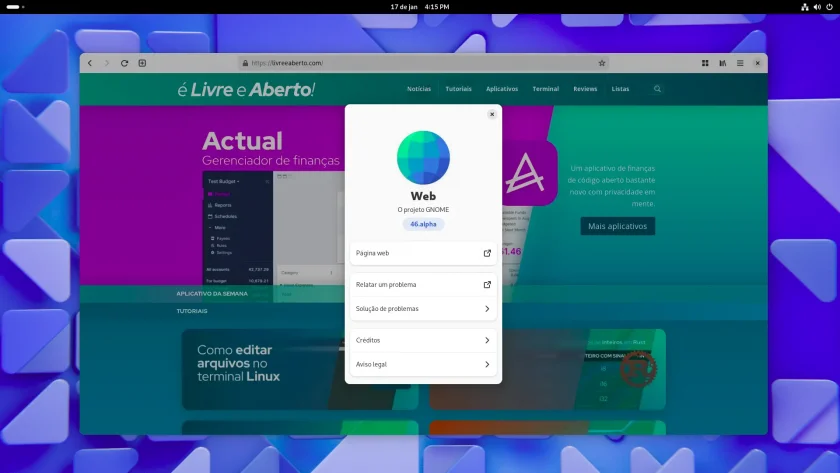The width and height of the screenshot is (840, 473).
Task: Bookmark this page with star icon
Action: coord(602,63)
